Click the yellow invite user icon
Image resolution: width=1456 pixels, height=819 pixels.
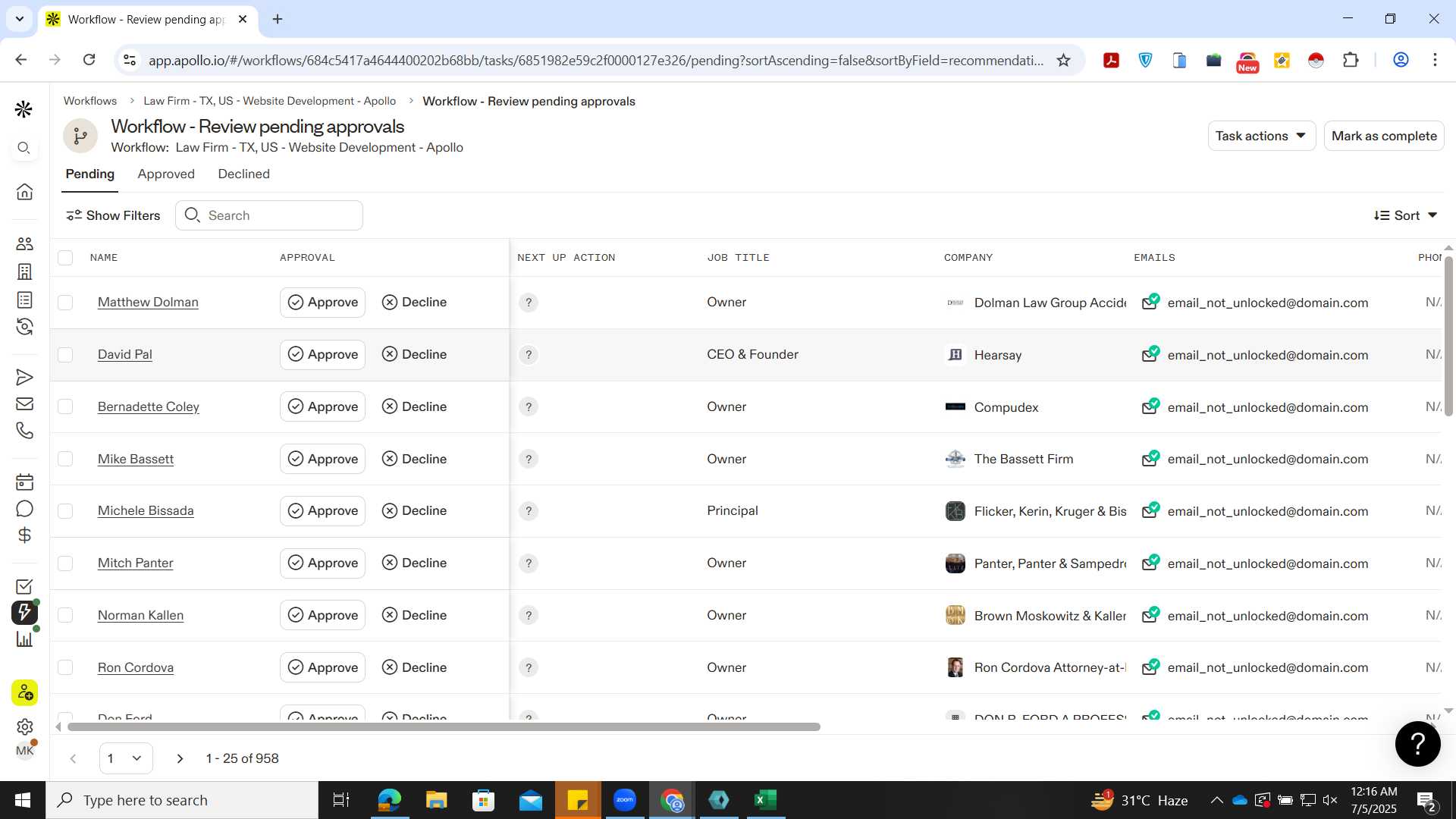tap(24, 692)
